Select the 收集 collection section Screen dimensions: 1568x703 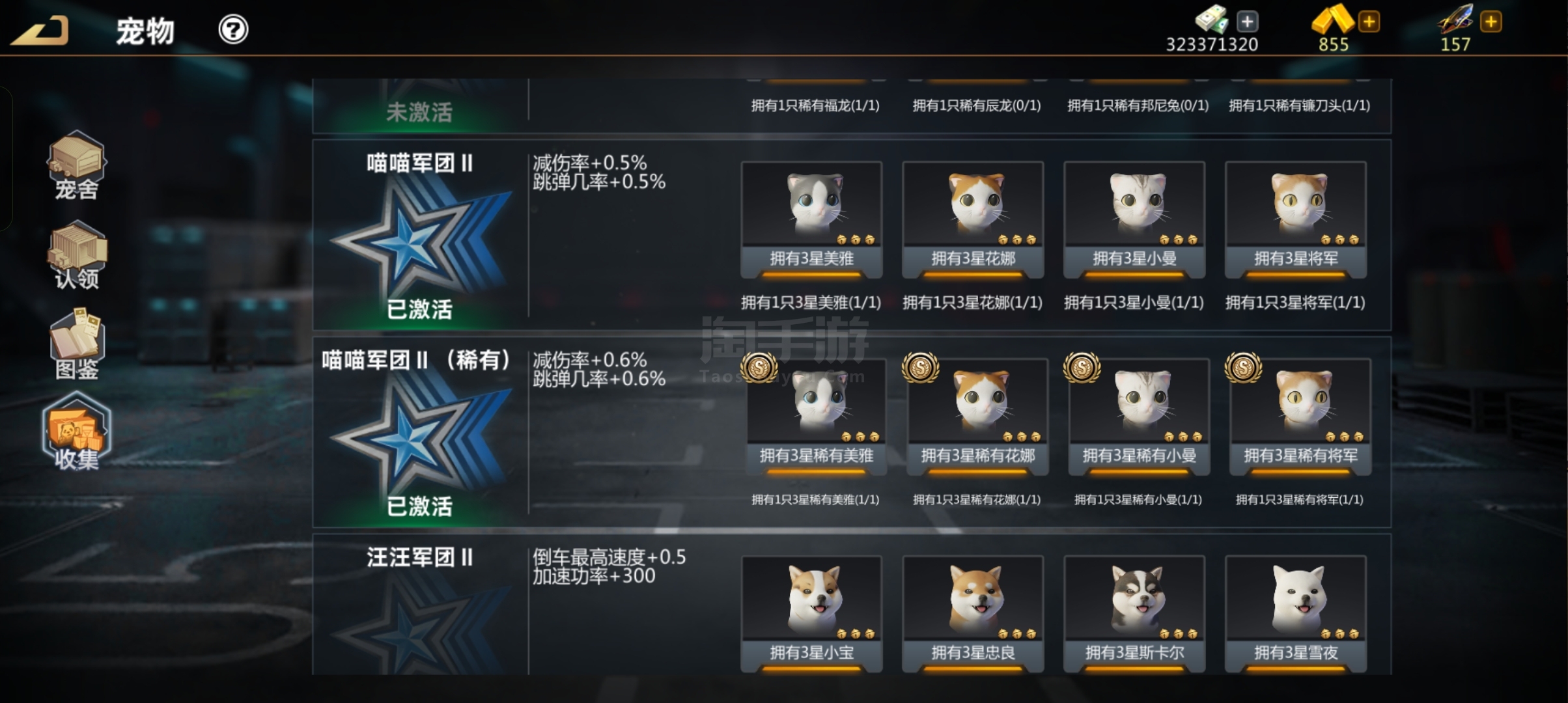point(76,432)
